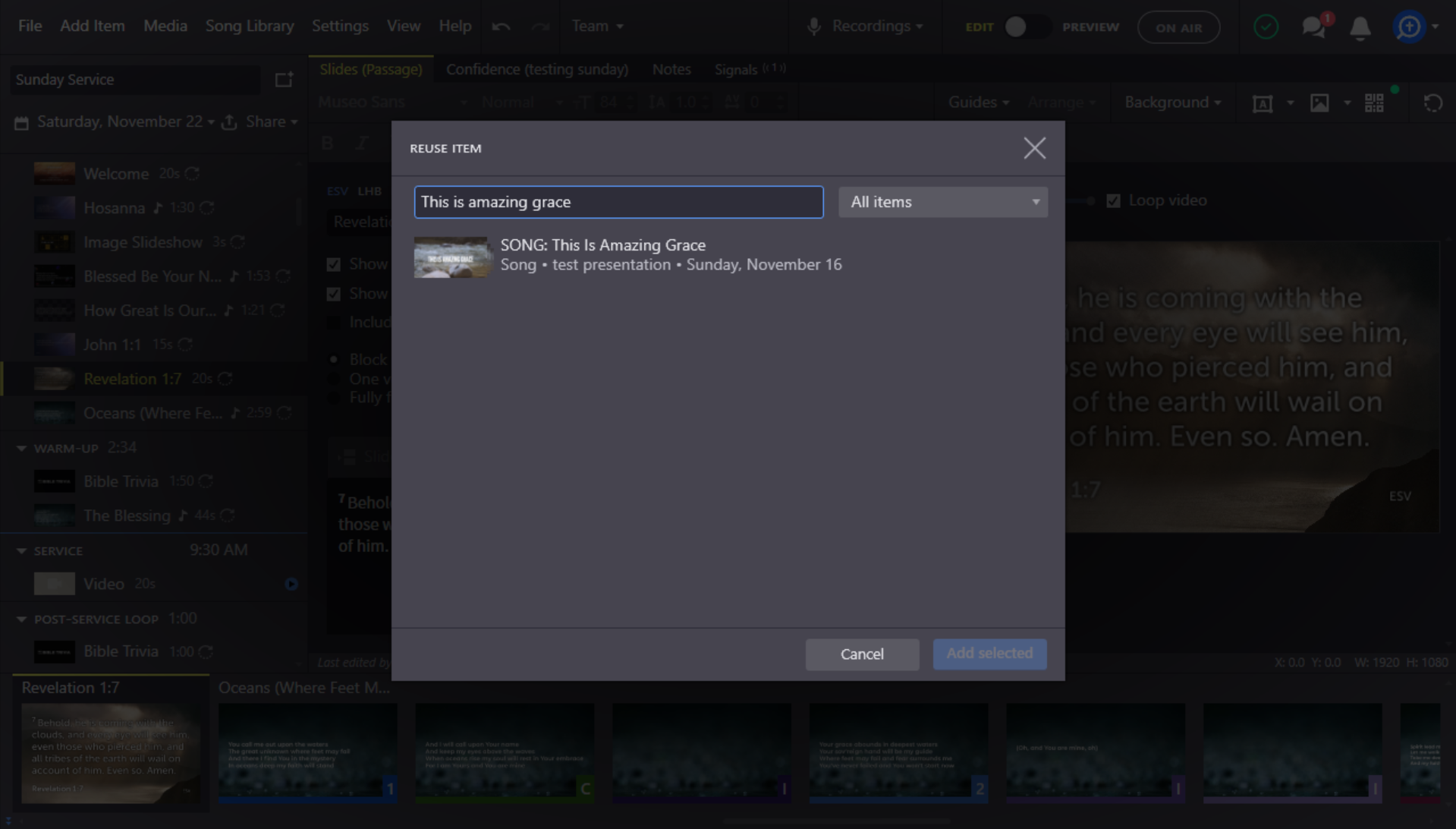Image resolution: width=1456 pixels, height=829 pixels.
Task: Collapse the Service section
Action: coord(21,551)
